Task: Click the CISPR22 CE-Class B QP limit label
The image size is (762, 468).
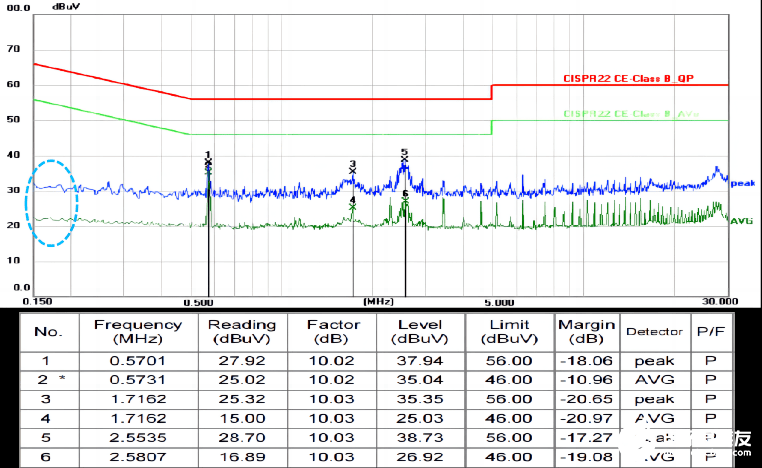Action: (x=627, y=78)
